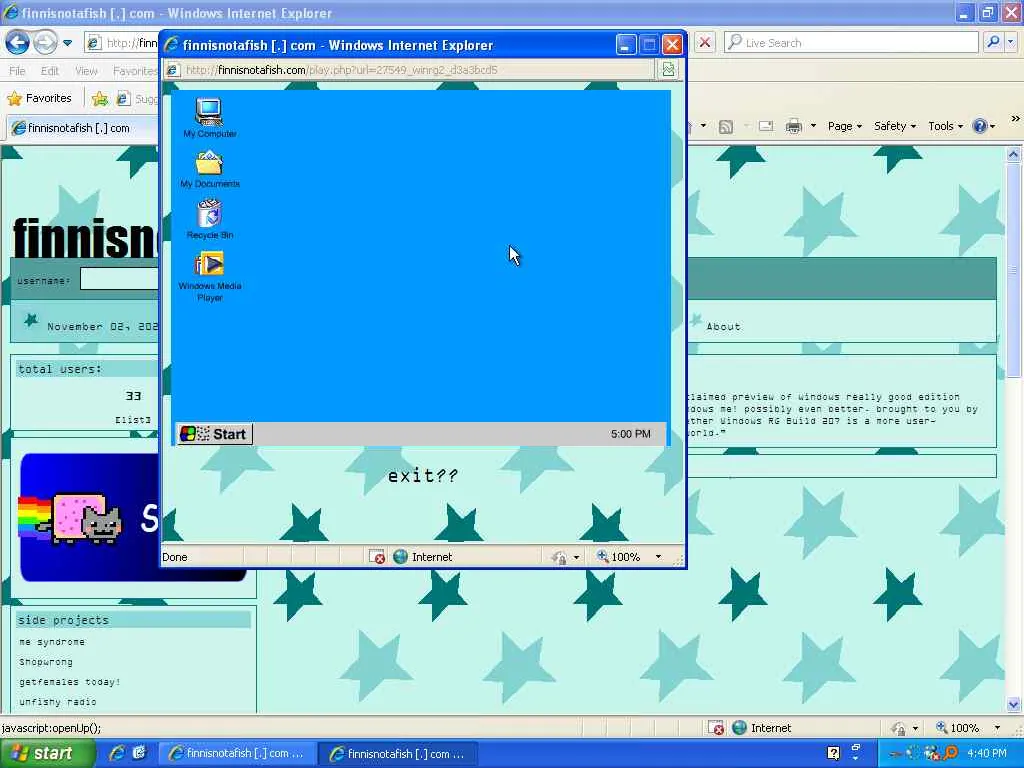Click the Stop button in main browser
This screenshot has width=1024, height=768.
coord(705,43)
